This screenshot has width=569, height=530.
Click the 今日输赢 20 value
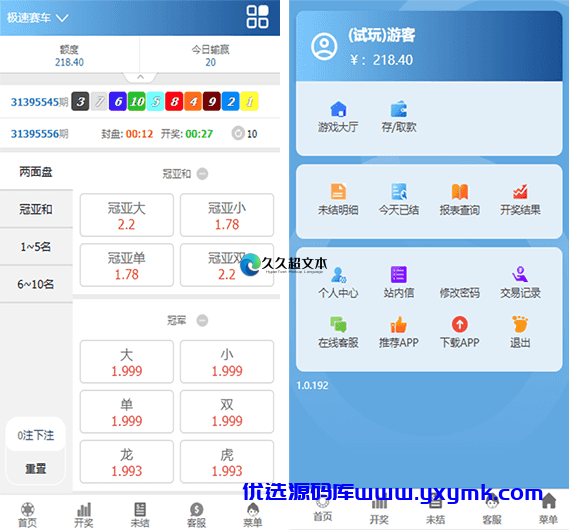coord(210,56)
